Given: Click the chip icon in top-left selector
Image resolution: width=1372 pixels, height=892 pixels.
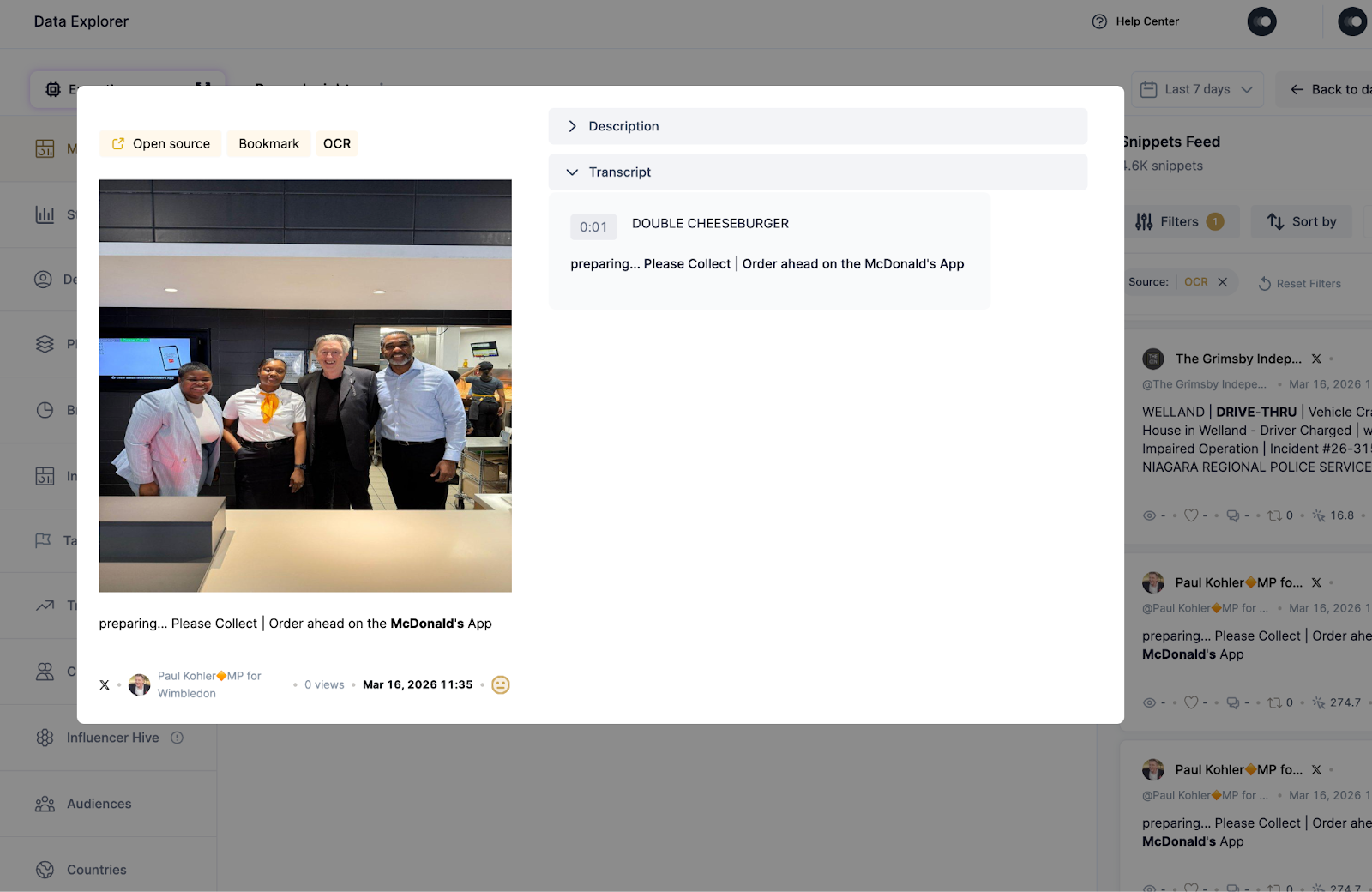Looking at the screenshot, I should [53, 89].
